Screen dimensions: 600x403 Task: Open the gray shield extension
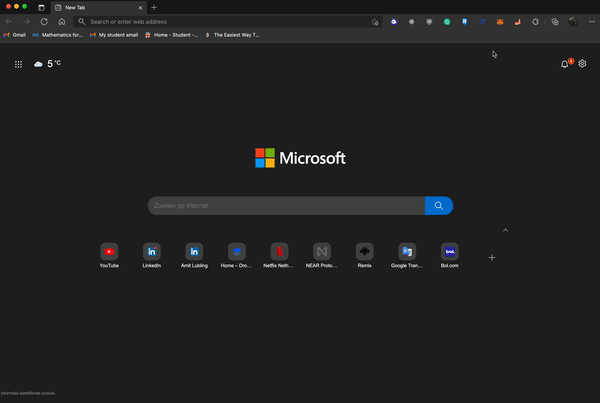[x=429, y=22]
